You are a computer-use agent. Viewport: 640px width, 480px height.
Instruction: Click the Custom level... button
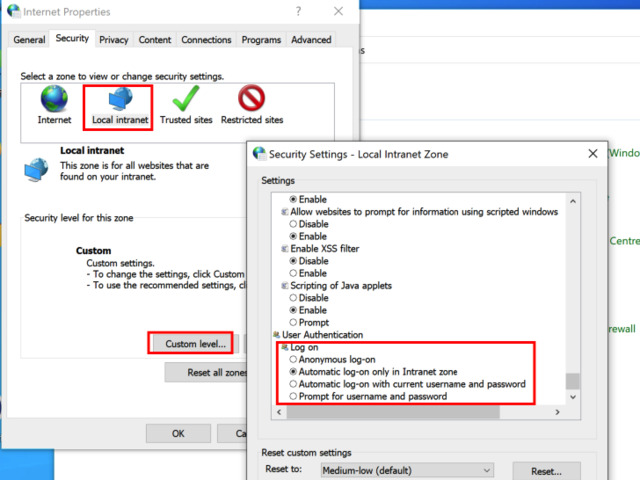190,343
